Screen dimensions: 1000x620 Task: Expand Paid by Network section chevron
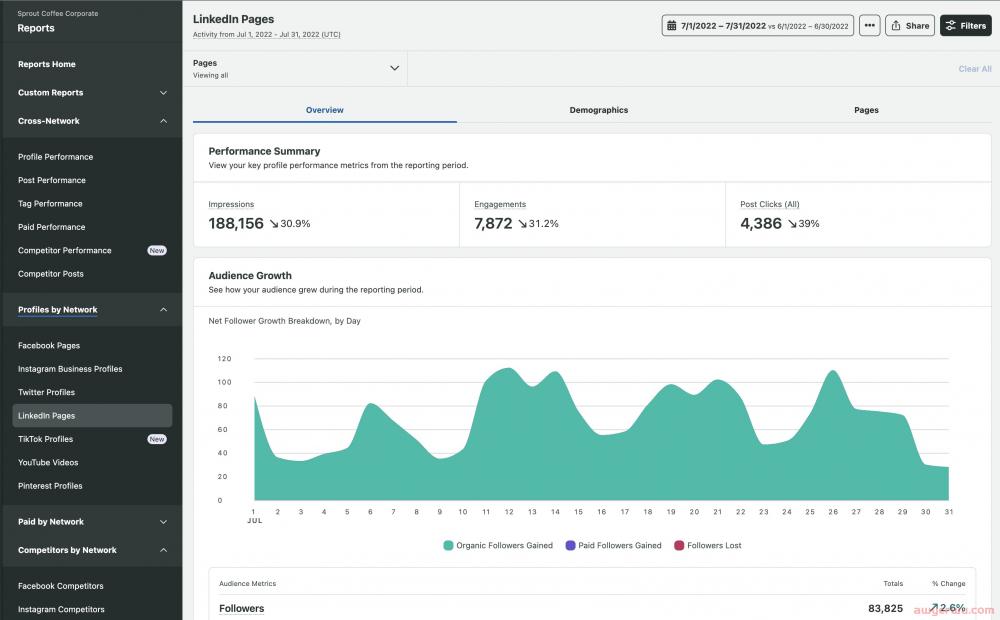tap(163, 522)
